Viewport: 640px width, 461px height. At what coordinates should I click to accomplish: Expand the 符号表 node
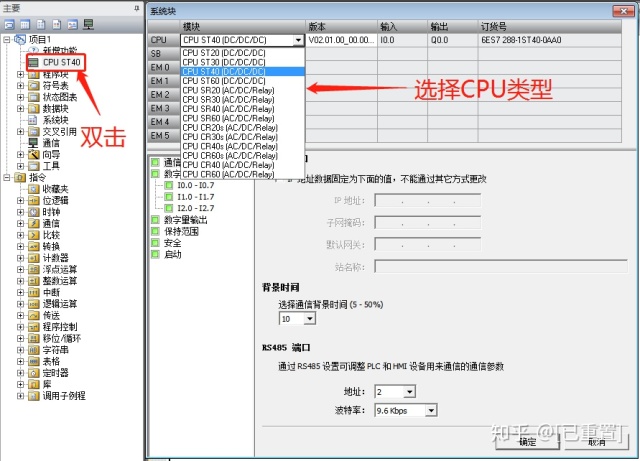coord(20,86)
